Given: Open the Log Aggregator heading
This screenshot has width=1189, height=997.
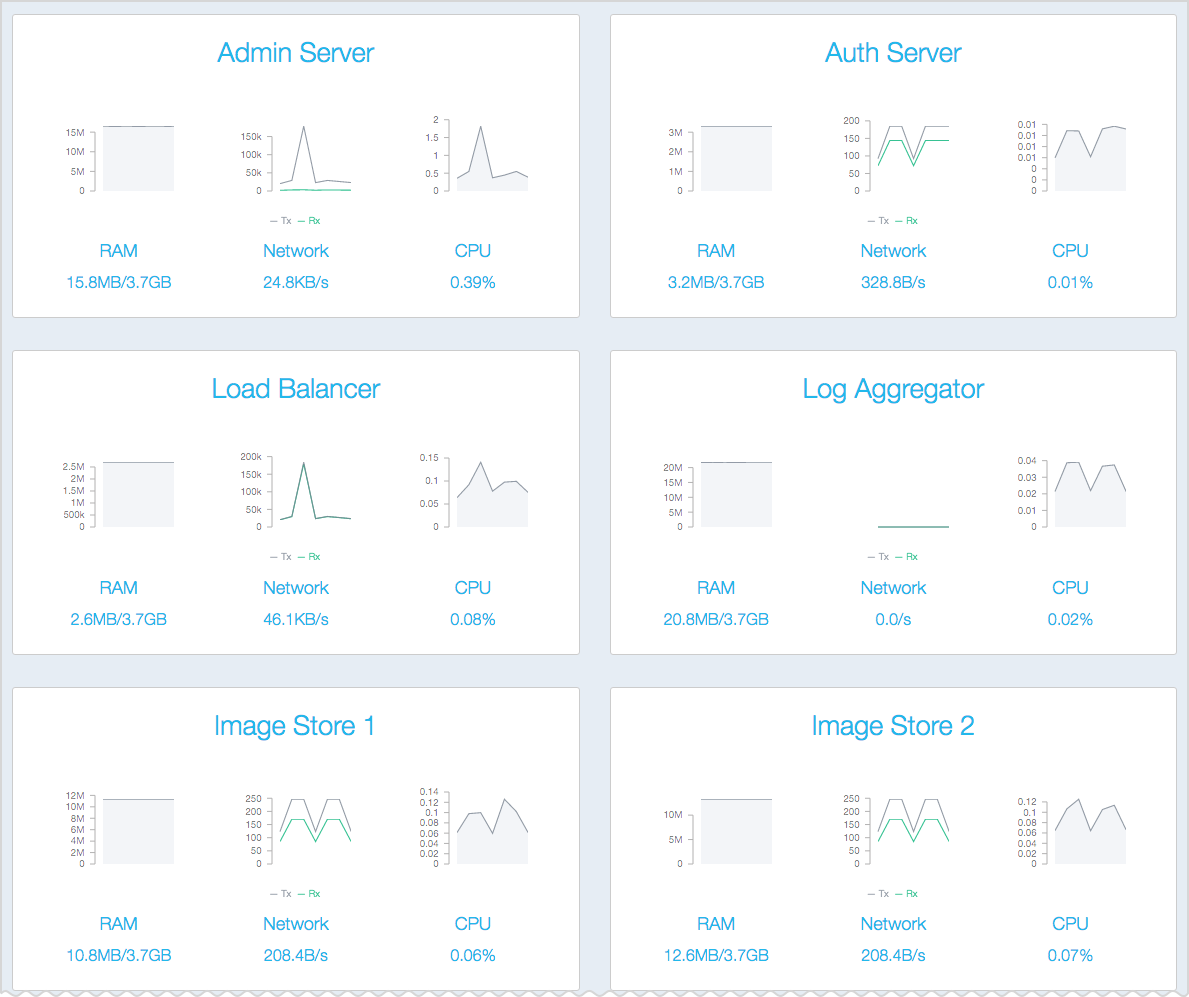Looking at the screenshot, I should pos(893,389).
